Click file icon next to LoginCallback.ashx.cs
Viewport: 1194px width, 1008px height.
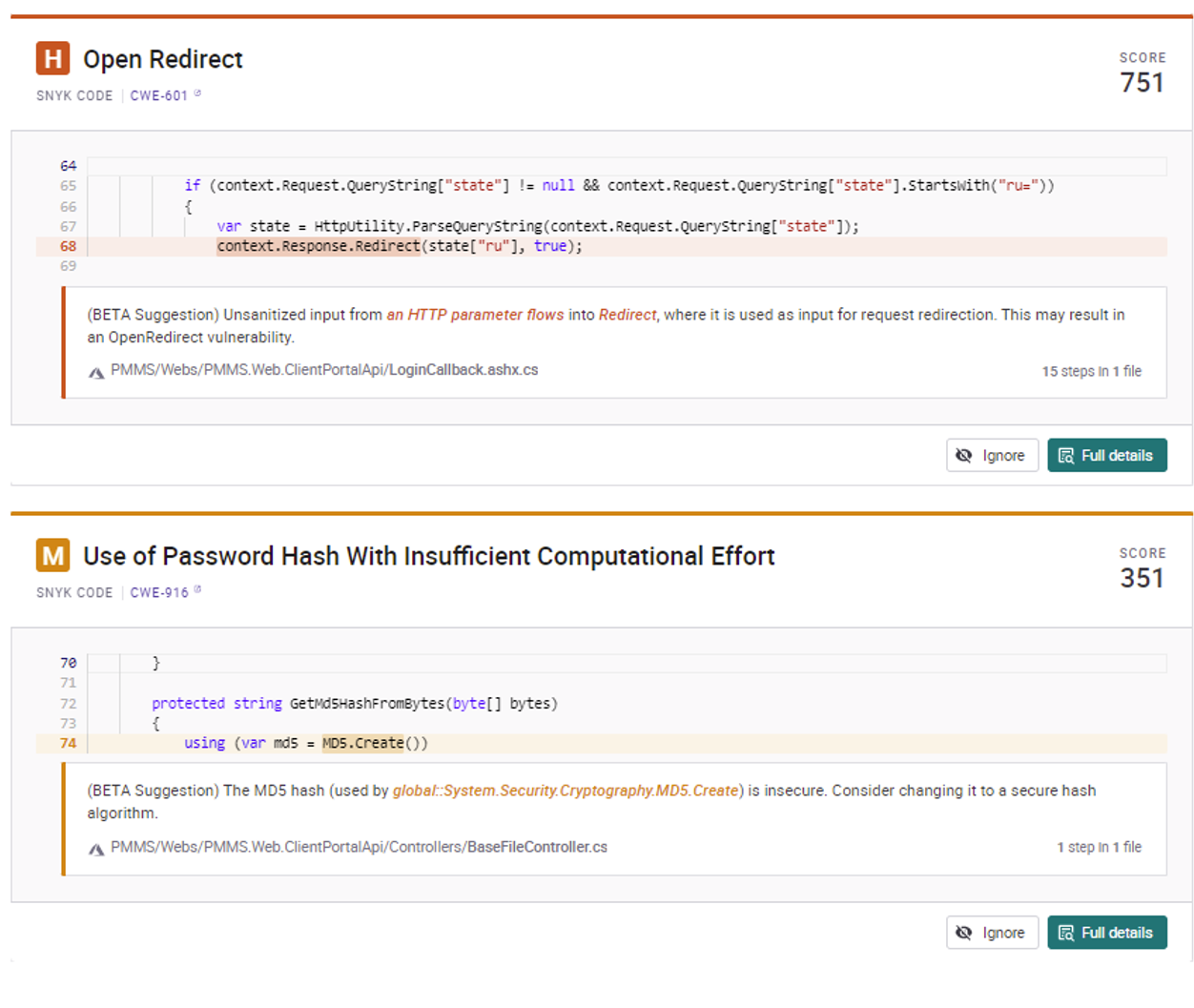[96, 372]
